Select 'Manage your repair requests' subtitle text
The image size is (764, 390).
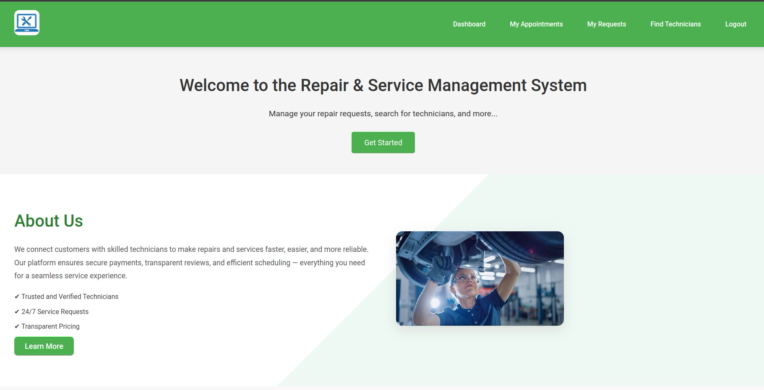tap(383, 114)
